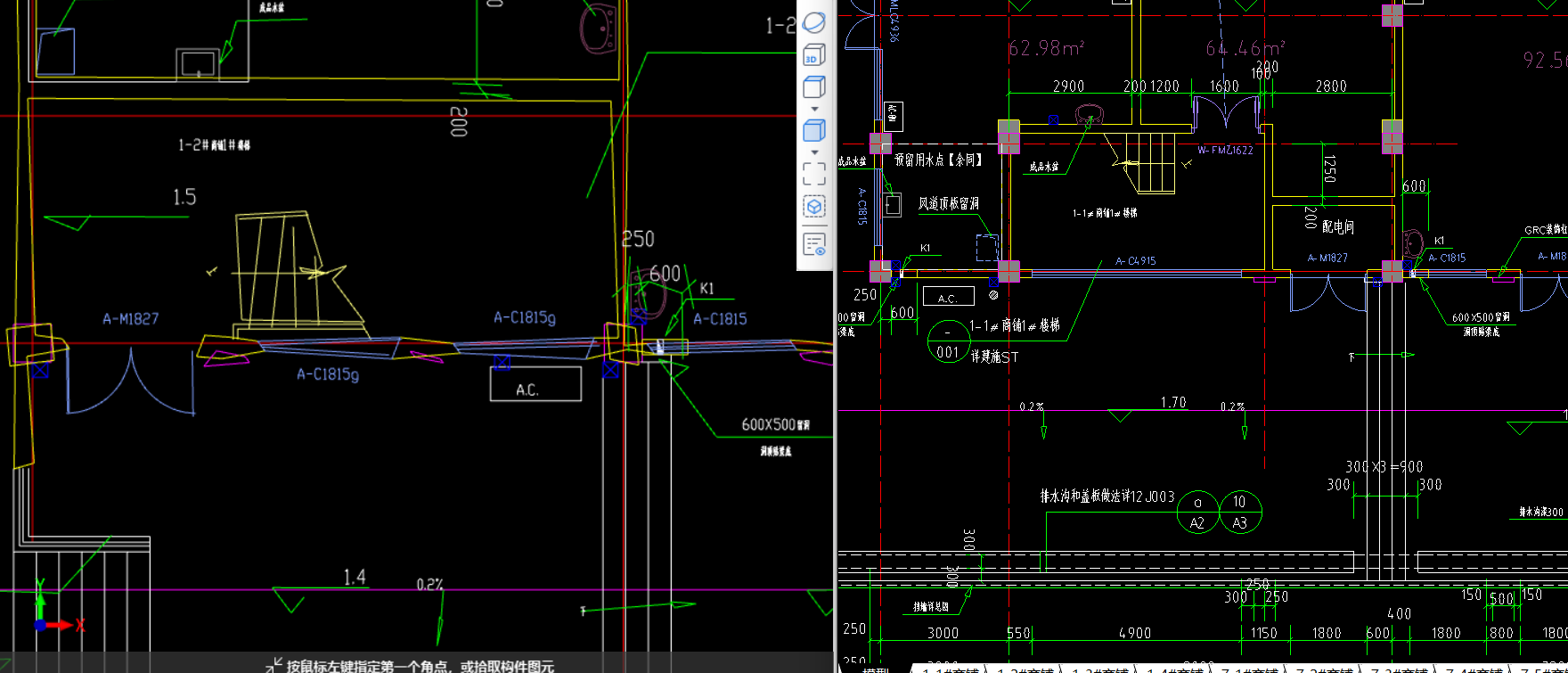The width and height of the screenshot is (1568, 673).
Task: Click the empty dashed rectangle selection icon
Action: [814, 173]
